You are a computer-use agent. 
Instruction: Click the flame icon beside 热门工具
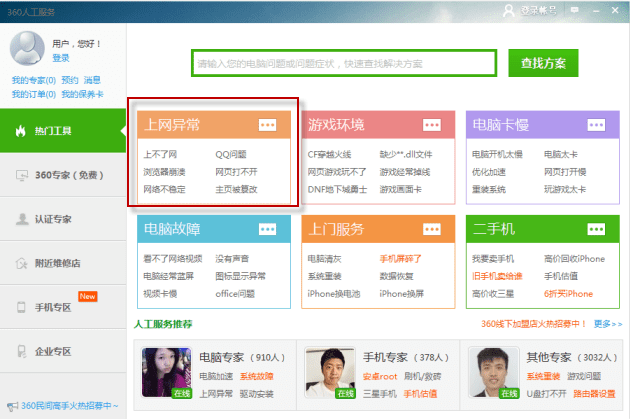[20, 131]
